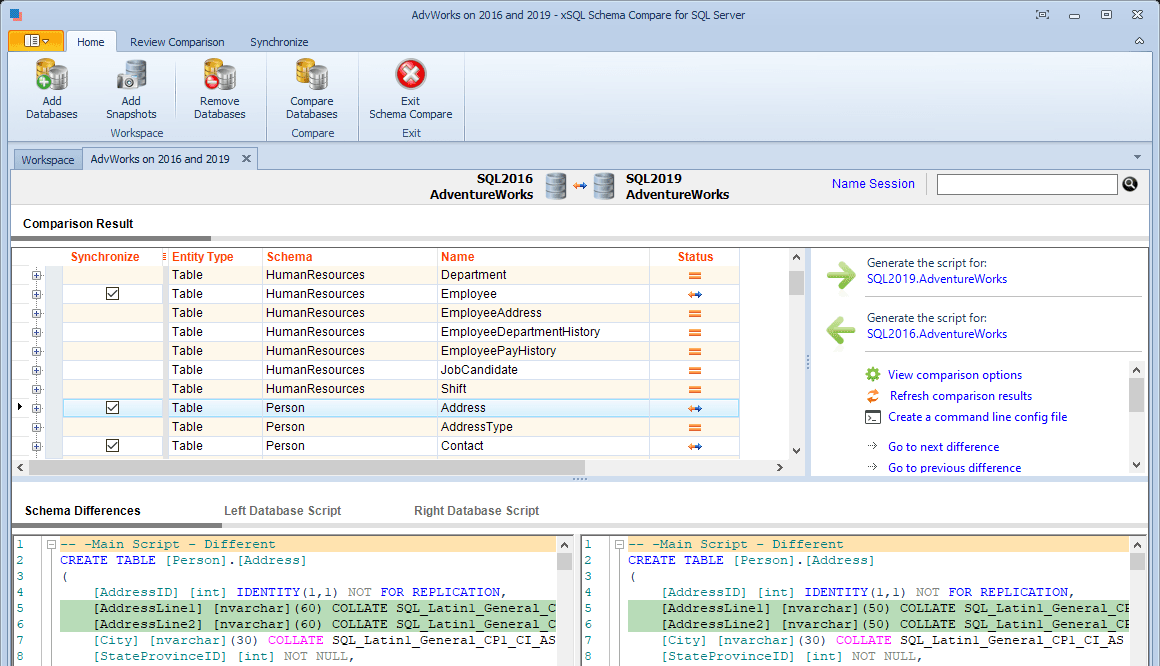Collapse the ribbon with the top-right chevron
The height and width of the screenshot is (666, 1160).
point(1139,41)
